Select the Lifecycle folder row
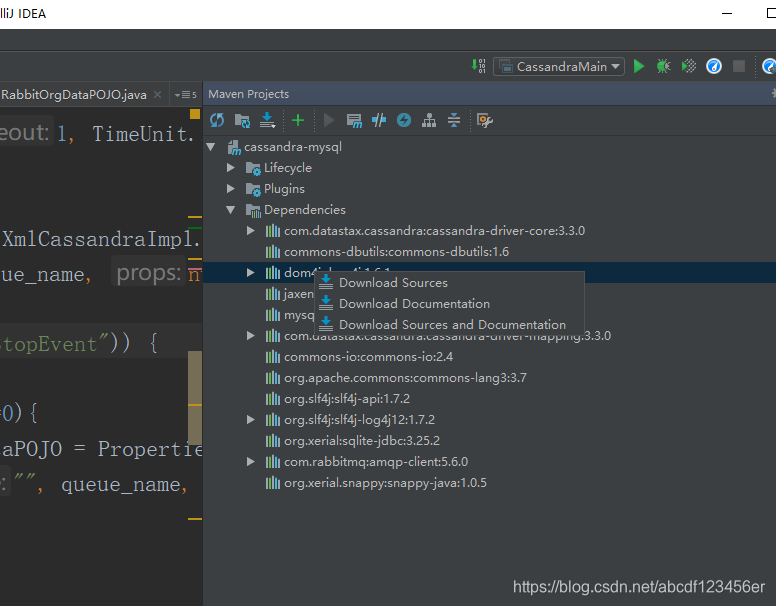Image resolution: width=776 pixels, height=606 pixels. 489,168
